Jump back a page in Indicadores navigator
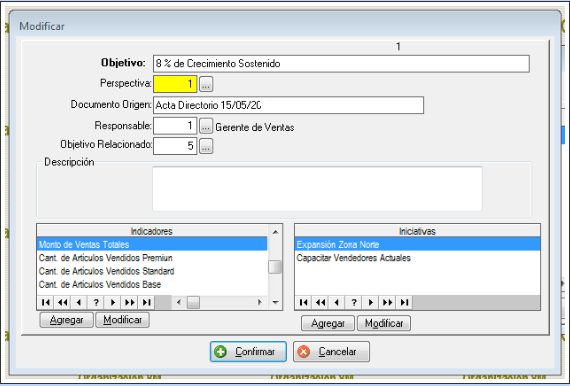 (63, 302)
